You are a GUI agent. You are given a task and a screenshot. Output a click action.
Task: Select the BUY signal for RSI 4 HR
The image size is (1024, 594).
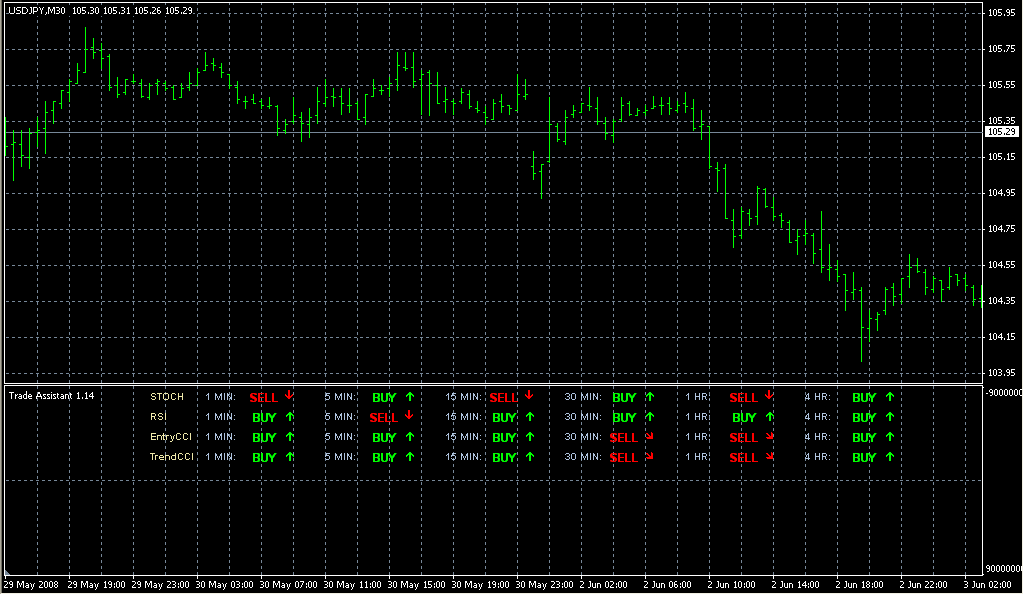(x=863, y=417)
